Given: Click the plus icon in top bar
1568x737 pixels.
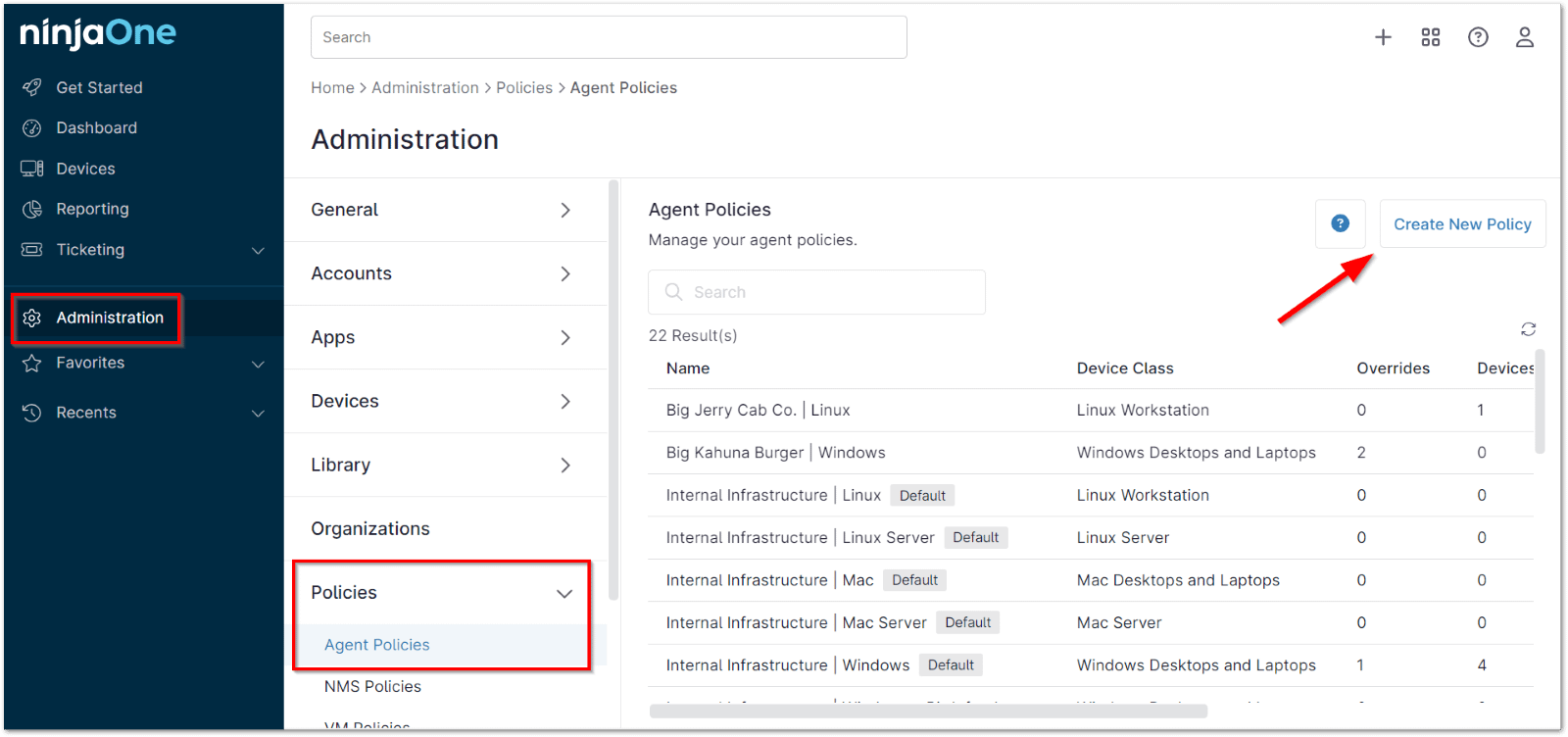Looking at the screenshot, I should click(x=1383, y=37).
